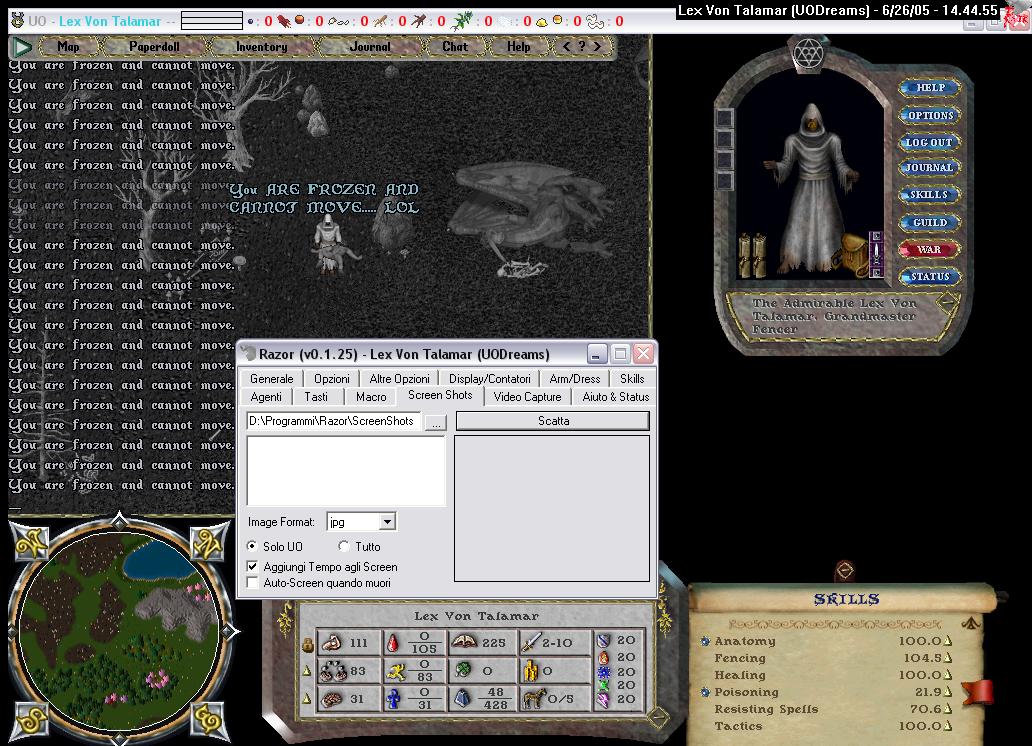The image size is (1032, 746).
Task: Click the dexterity juggling icon in status
Action: pos(333,671)
